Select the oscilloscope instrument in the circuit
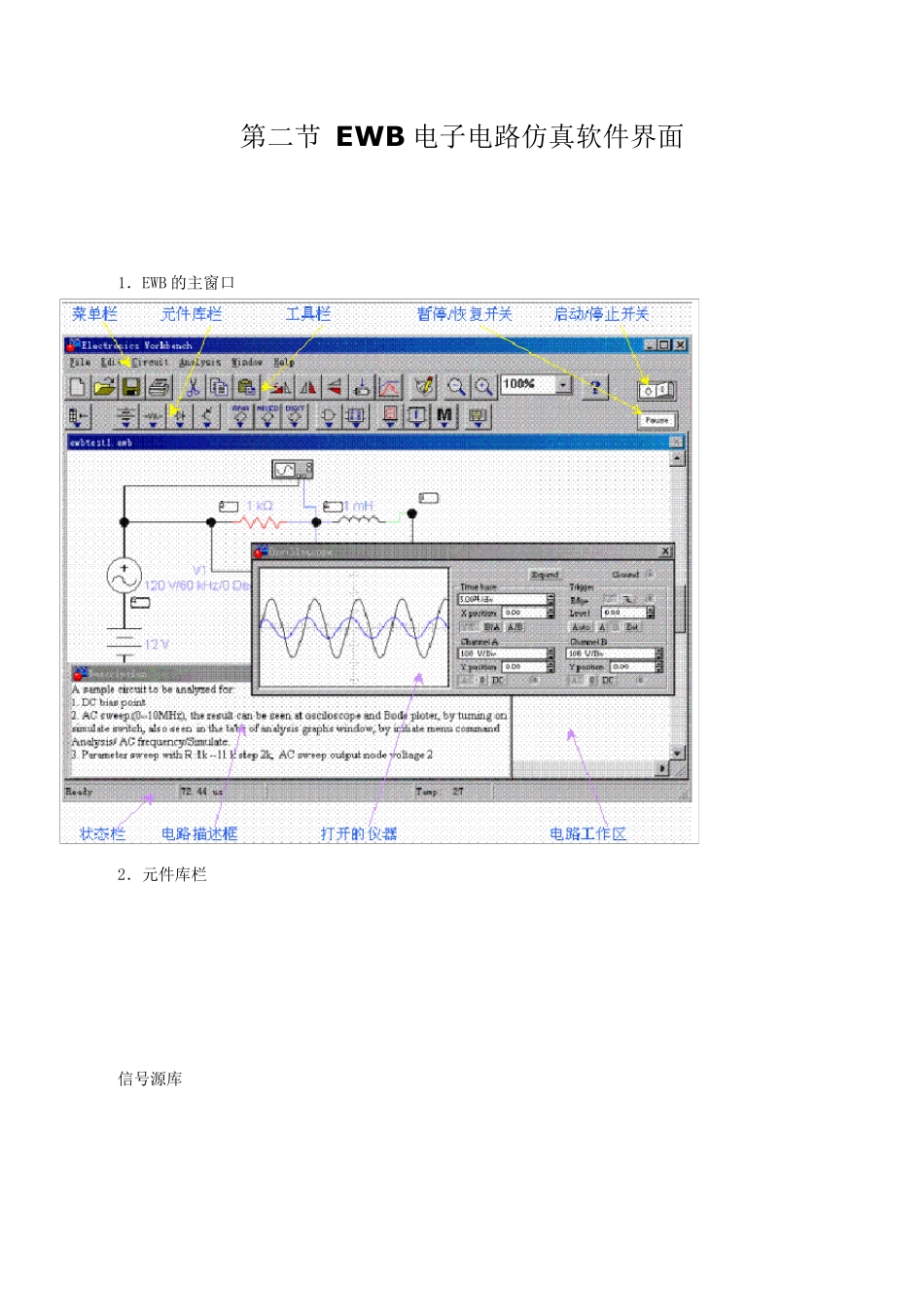This screenshot has width=924, height=1307. pyautogui.click(x=291, y=471)
